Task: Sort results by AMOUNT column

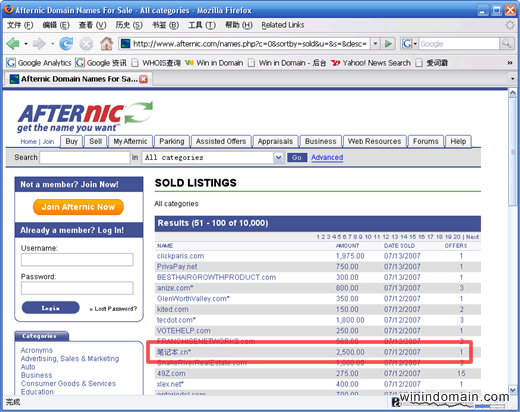Action: [x=348, y=246]
